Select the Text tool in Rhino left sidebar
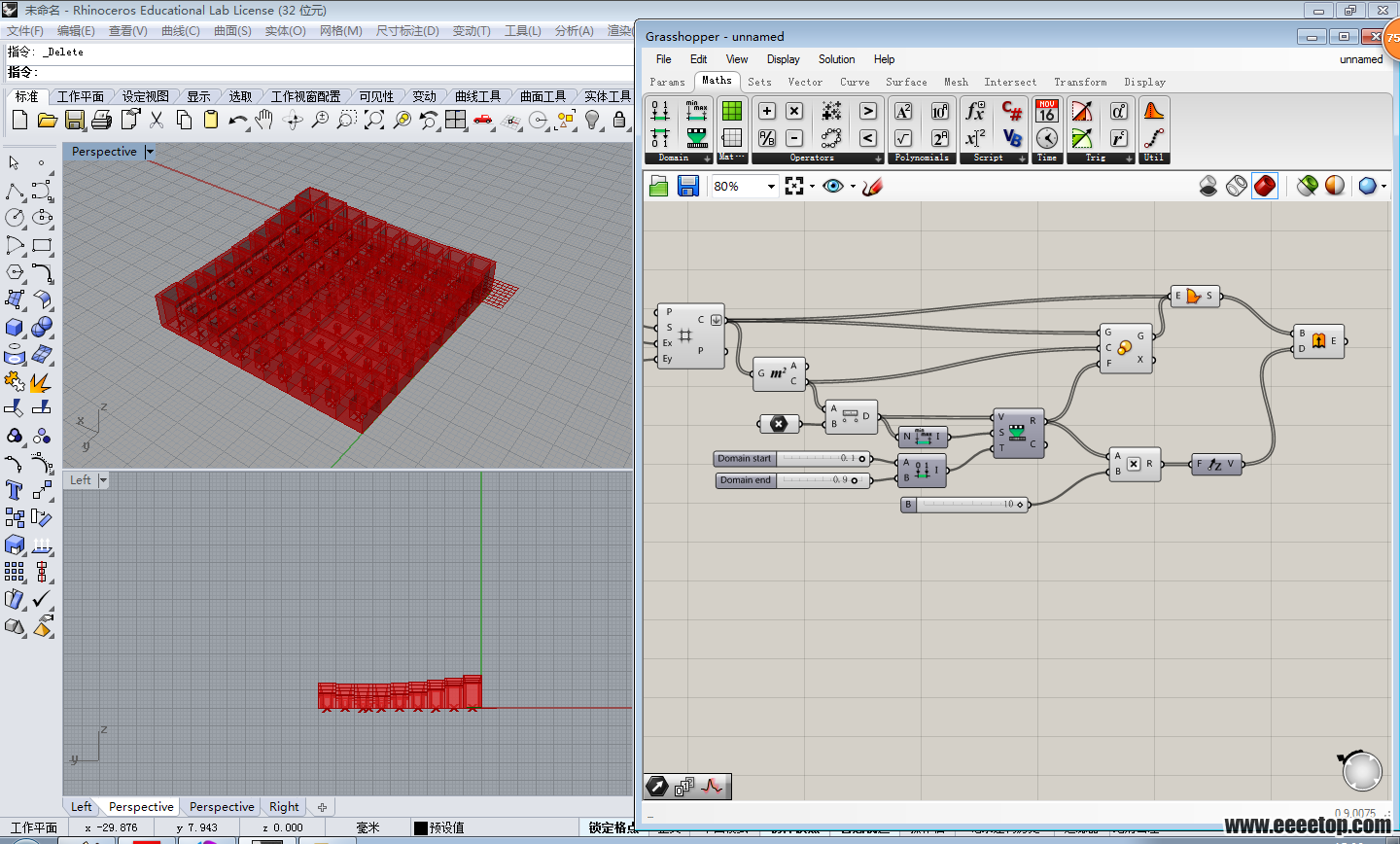The image size is (1400, 844). coord(14,490)
